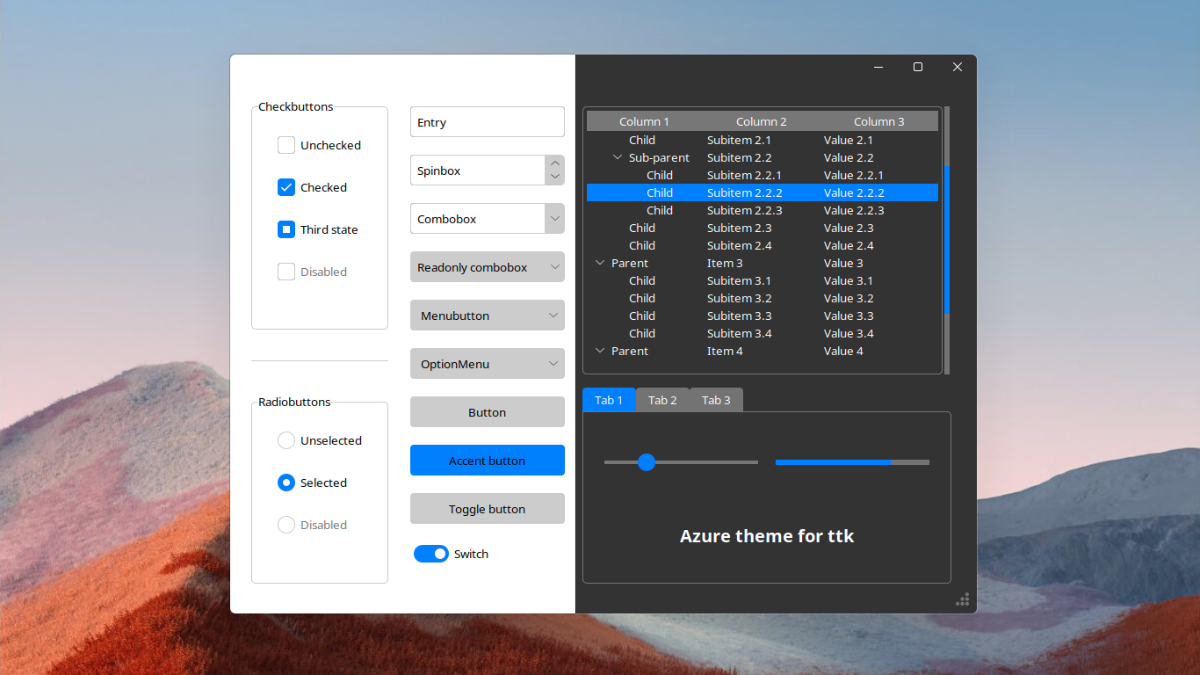Switch to Tab 2
1200x675 pixels.
662,400
